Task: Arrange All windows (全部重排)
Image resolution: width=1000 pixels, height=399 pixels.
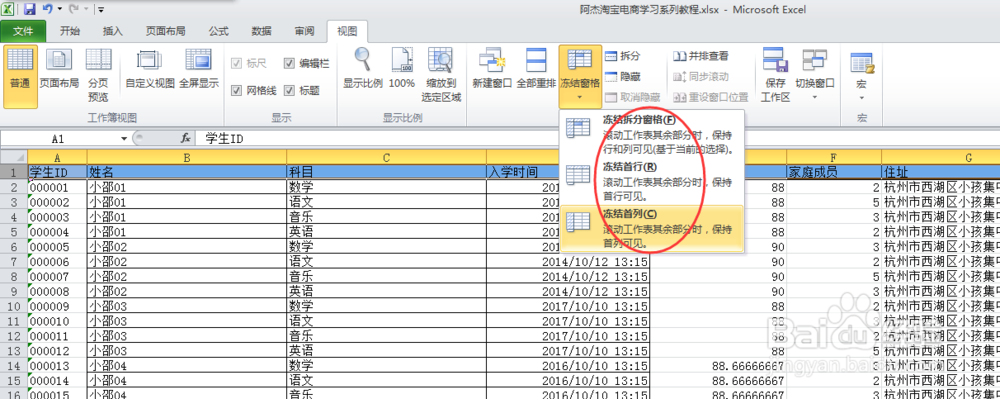Action: tap(536, 69)
